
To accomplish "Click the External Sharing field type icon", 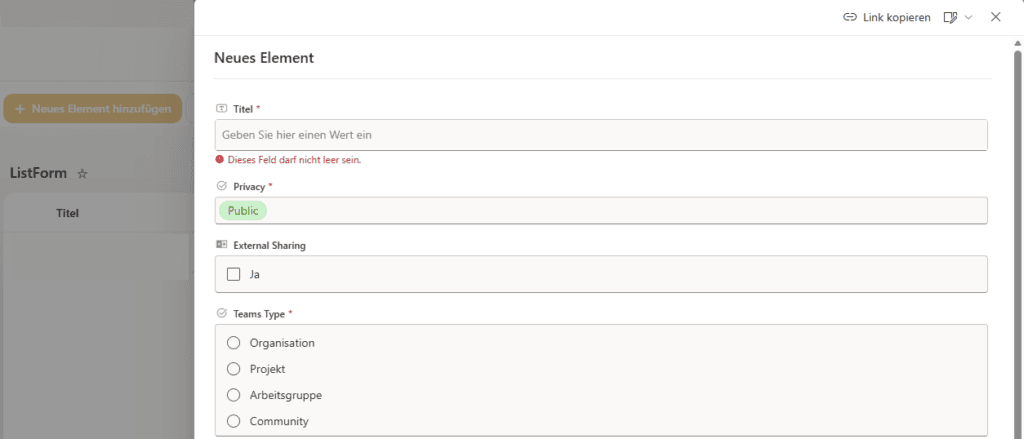I will coord(221,245).
